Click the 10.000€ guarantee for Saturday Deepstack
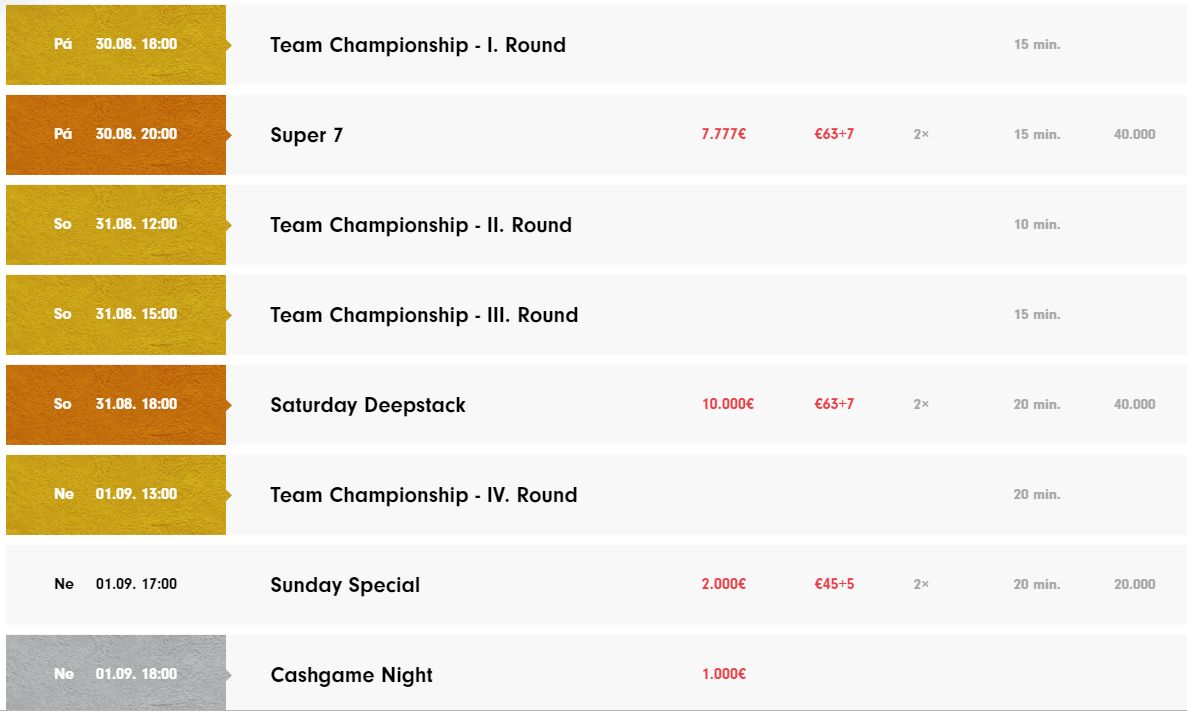This screenshot has width=1187, height=713. tap(727, 404)
